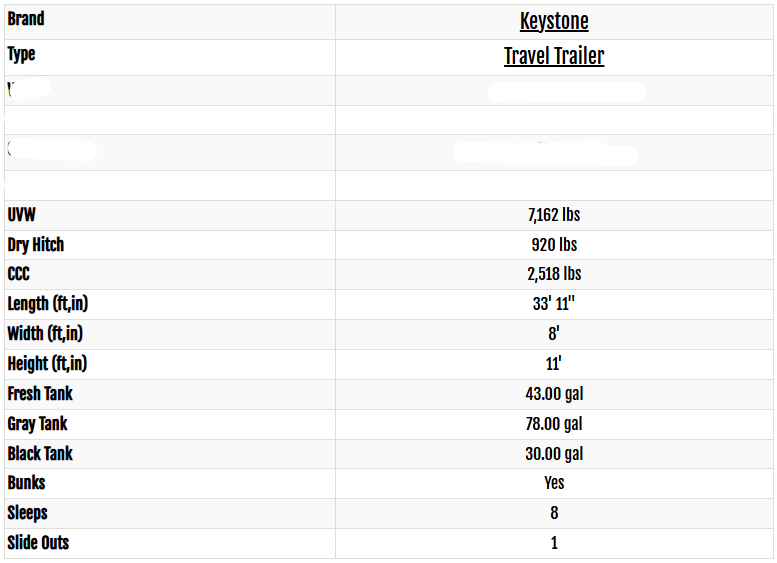Select the UVW value 7,162 lbs

click(x=554, y=215)
